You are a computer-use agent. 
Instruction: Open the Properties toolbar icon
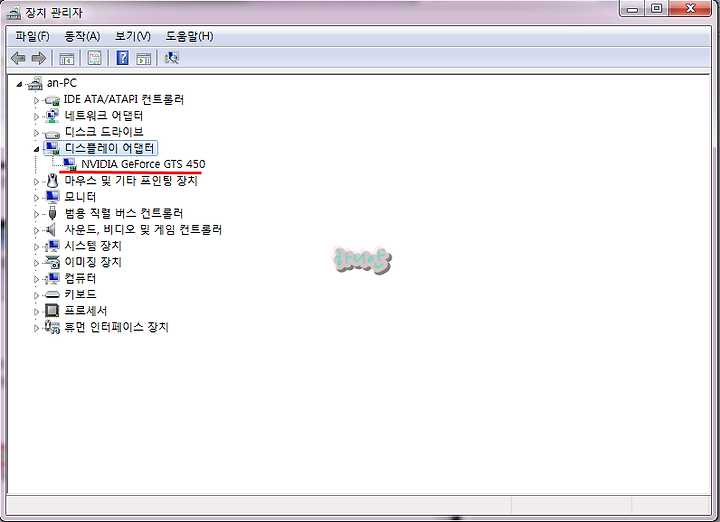[x=95, y=58]
